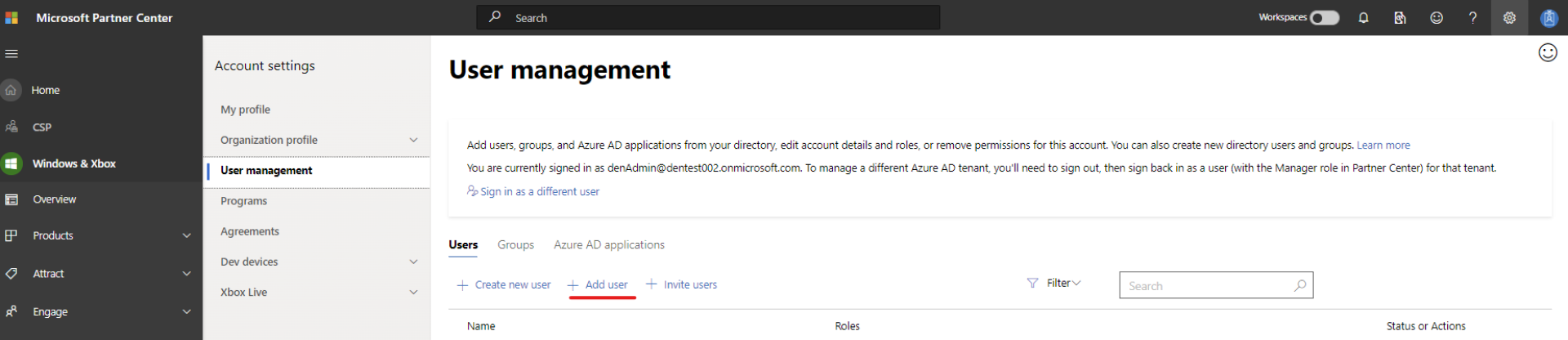
Task: Click the Filter funnel icon
Action: 1032,283
